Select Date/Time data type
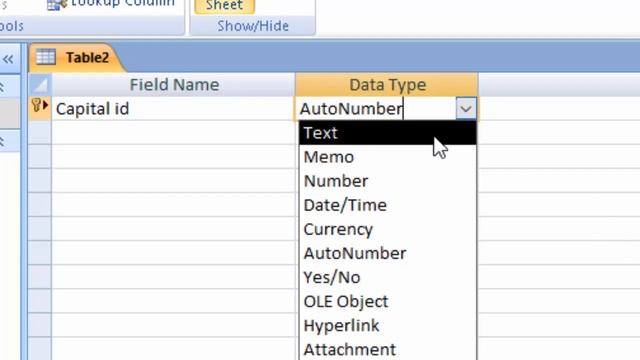This screenshot has height=360, width=640. click(387, 205)
